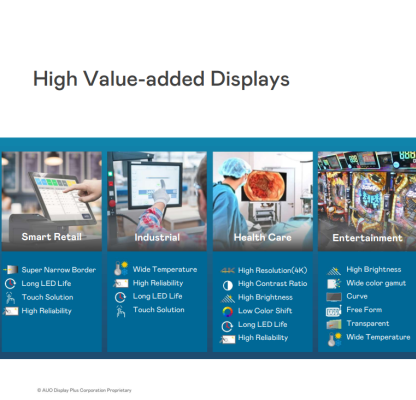Click the 'High Contrast Ratio' text
Image resolution: width=416 pixels, height=400 pixels.
273,284
